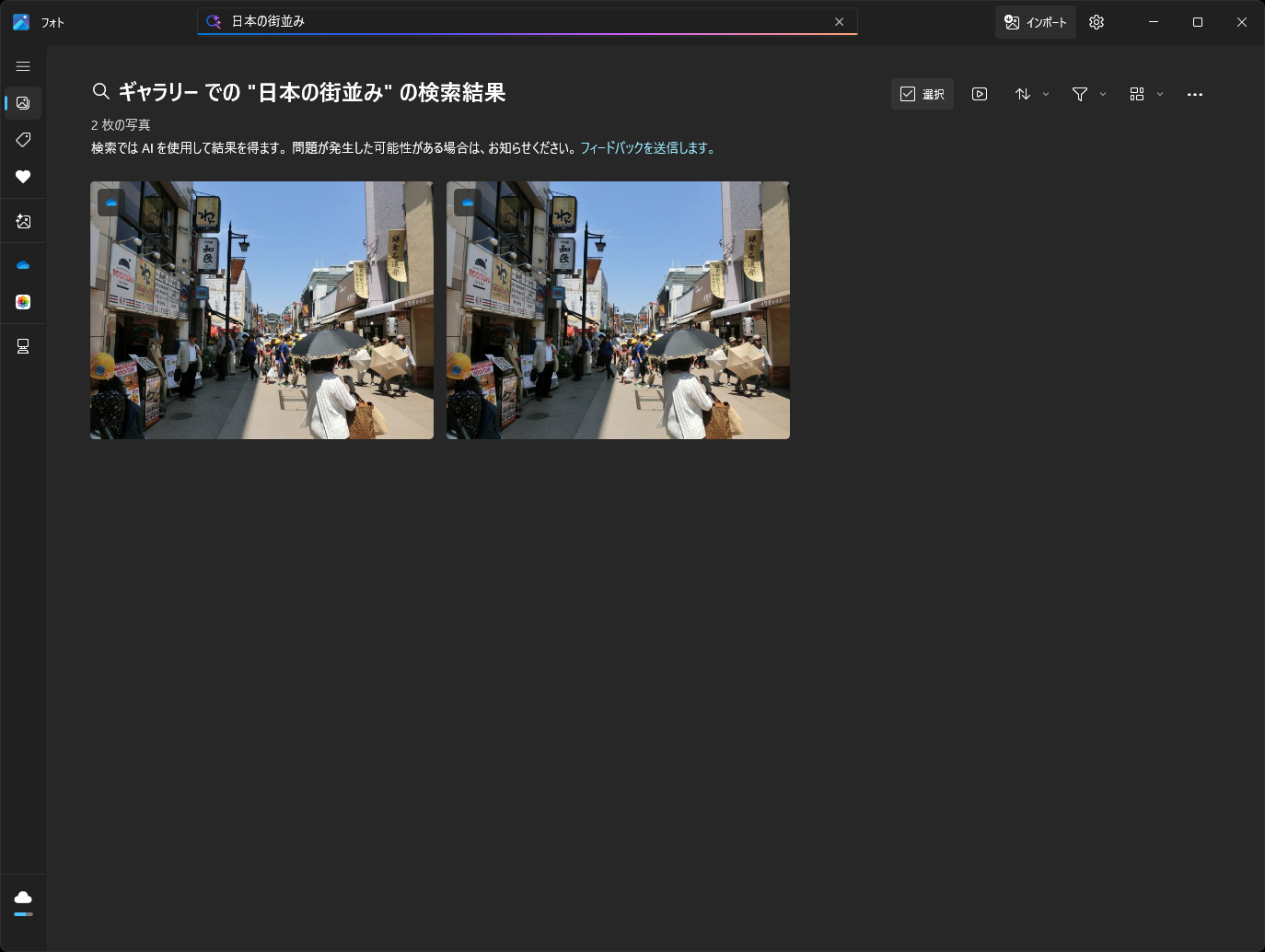Open the Photos settings gear
This screenshot has width=1265, height=952.
[x=1096, y=22]
